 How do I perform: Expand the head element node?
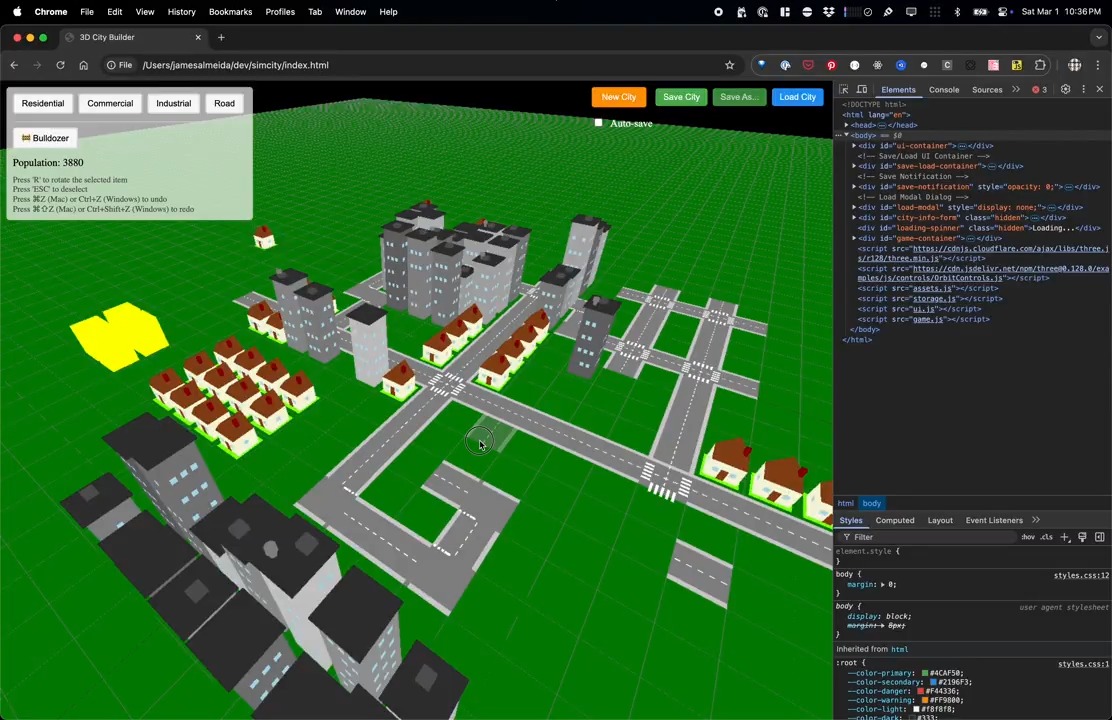[846, 125]
